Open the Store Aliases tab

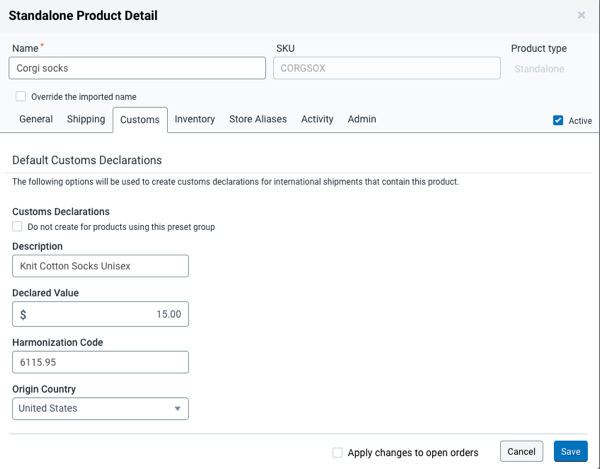coord(258,119)
